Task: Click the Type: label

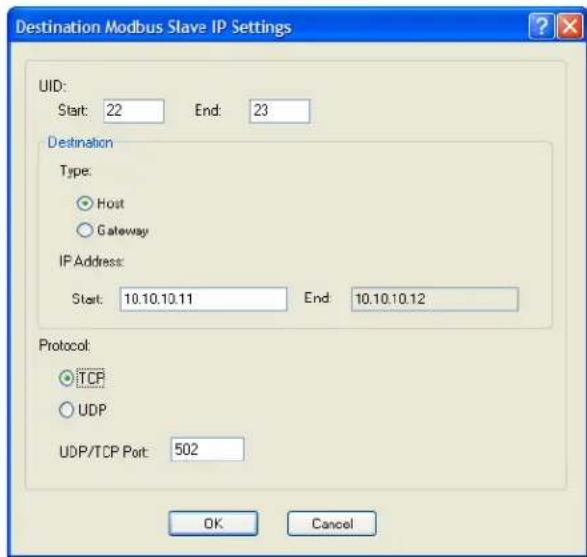Action: click(x=76, y=171)
